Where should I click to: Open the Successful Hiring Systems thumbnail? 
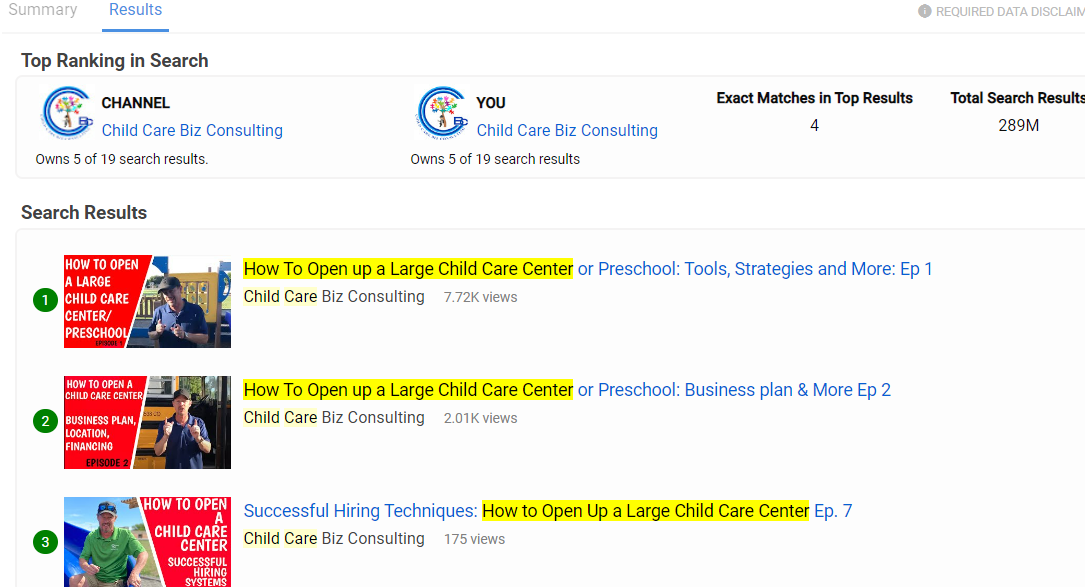click(147, 541)
